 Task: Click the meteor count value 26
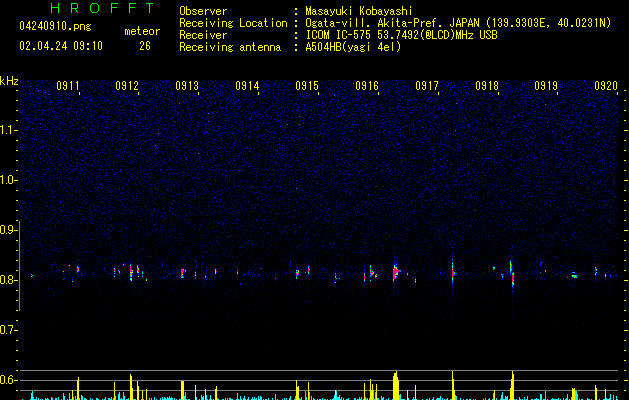pyautogui.click(x=145, y=46)
